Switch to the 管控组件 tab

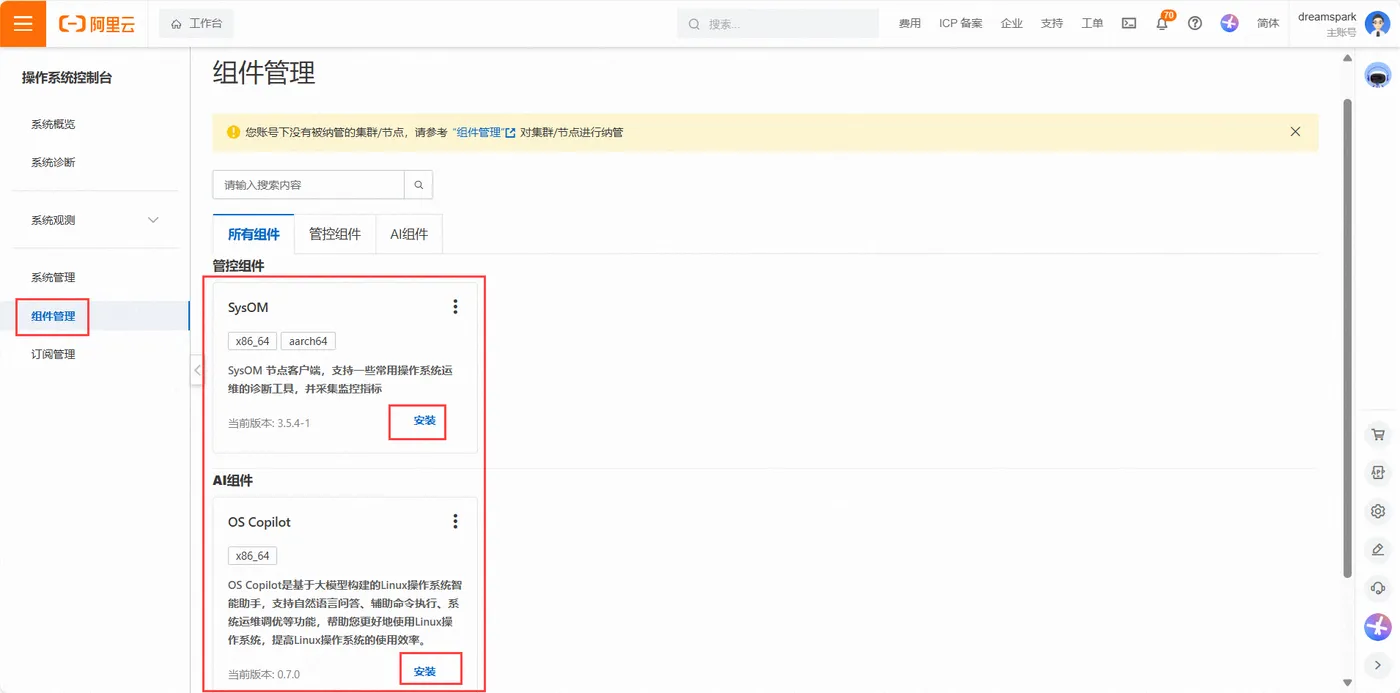click(335, 233)
